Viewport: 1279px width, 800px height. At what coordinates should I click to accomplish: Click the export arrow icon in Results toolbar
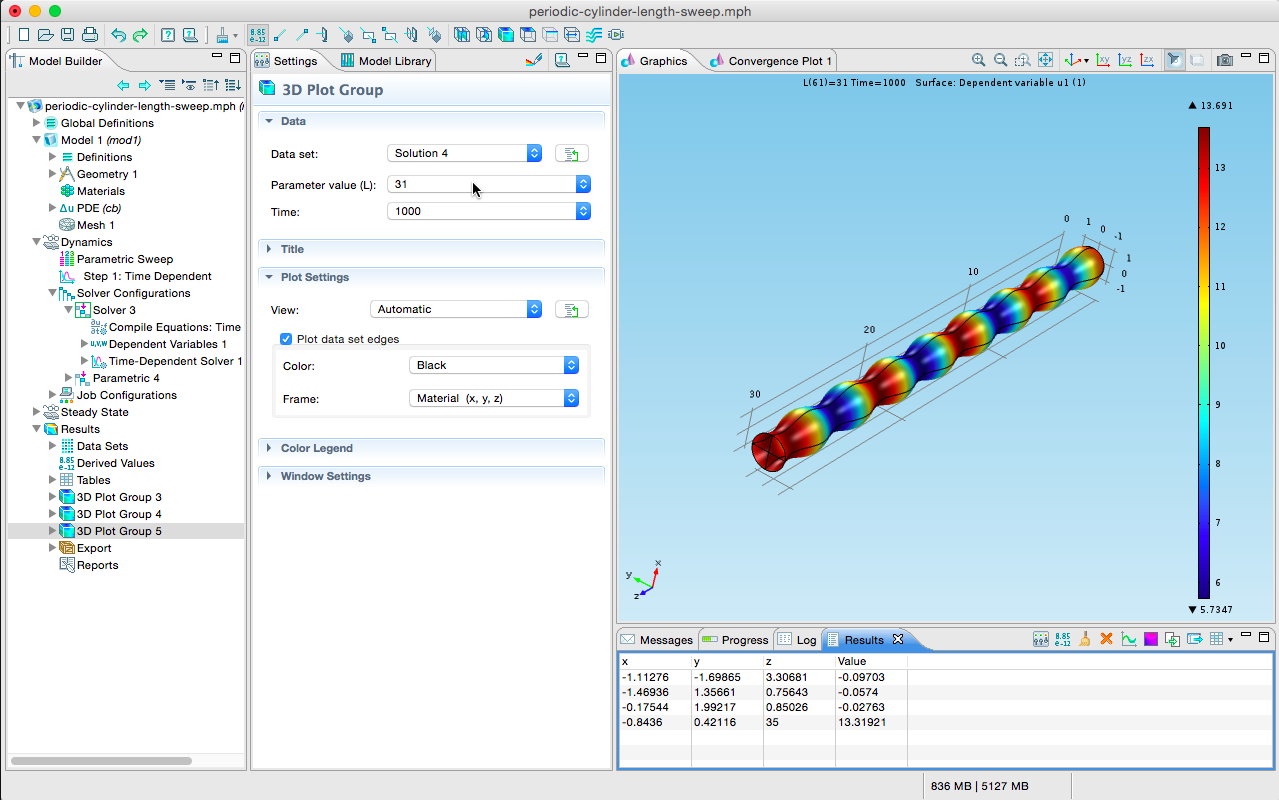click(1194, 639)
